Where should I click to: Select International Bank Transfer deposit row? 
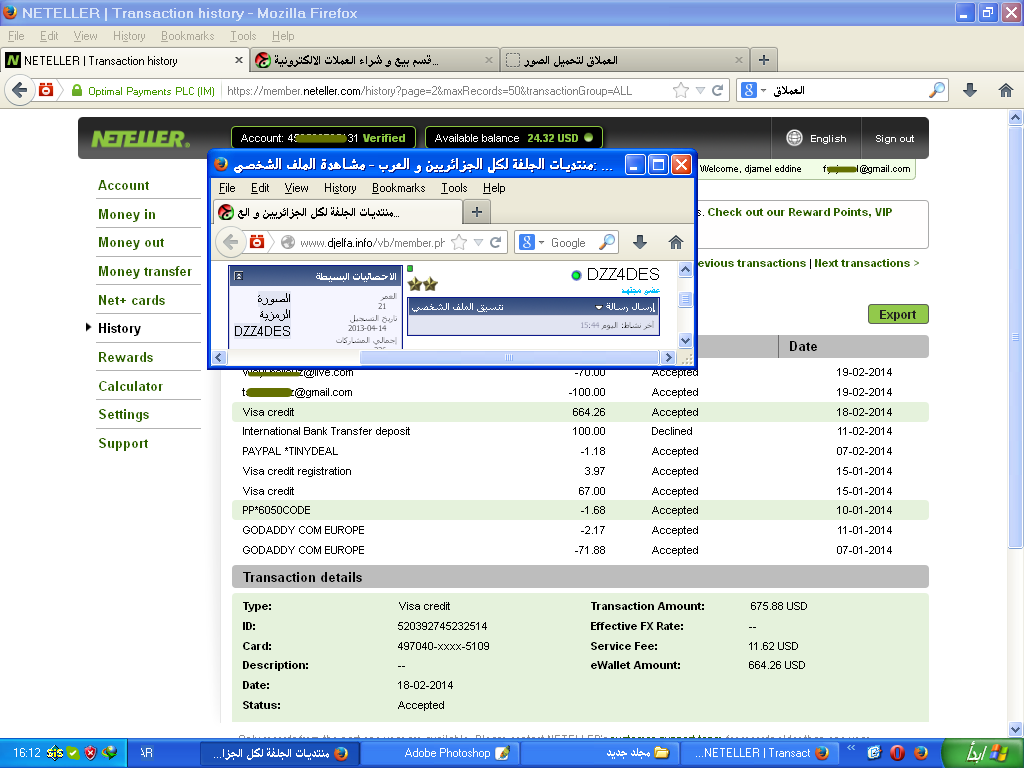[580, 431]
